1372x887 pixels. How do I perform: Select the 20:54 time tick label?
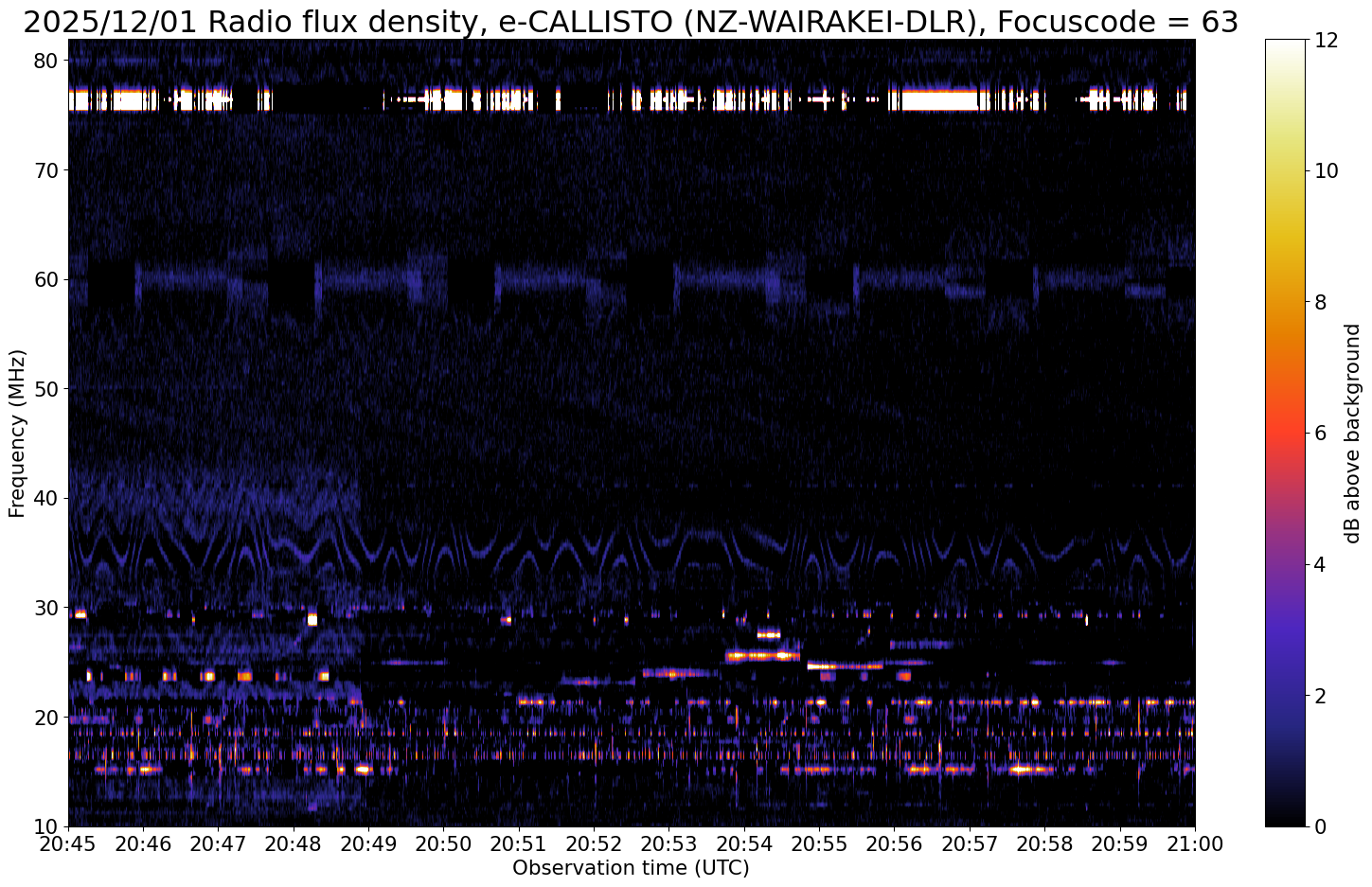pos(744,843)
